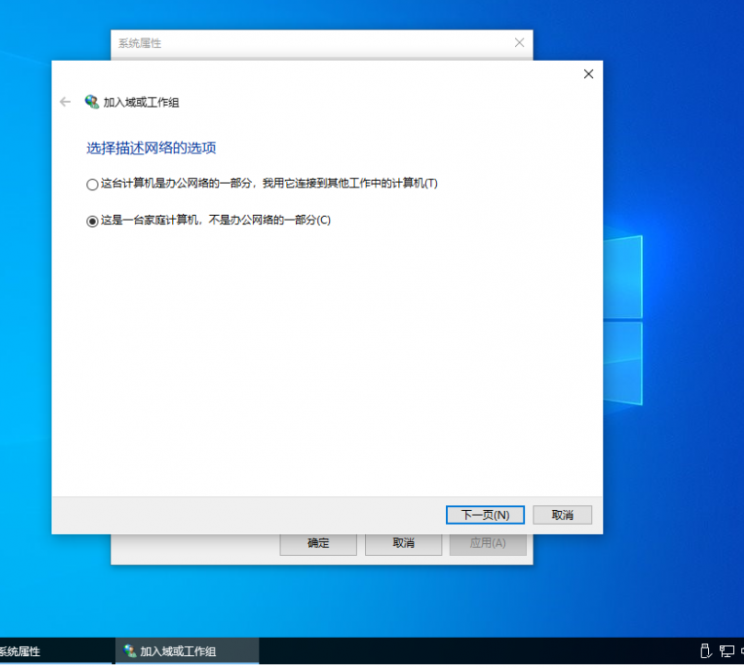Click 取消 in the 系统属性 window

(403, 544)
